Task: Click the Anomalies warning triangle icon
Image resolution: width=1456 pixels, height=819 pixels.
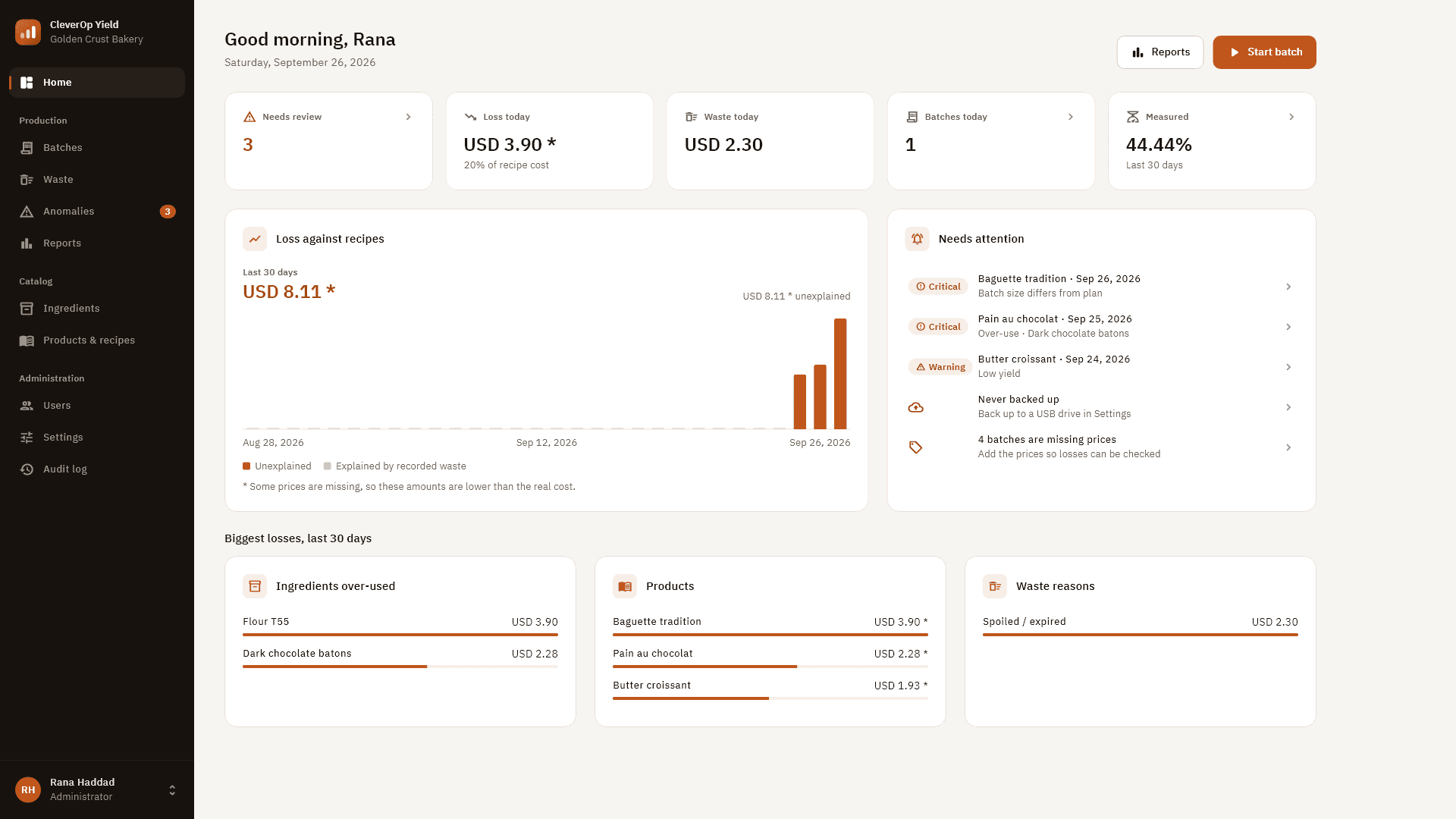Action: 27,212
